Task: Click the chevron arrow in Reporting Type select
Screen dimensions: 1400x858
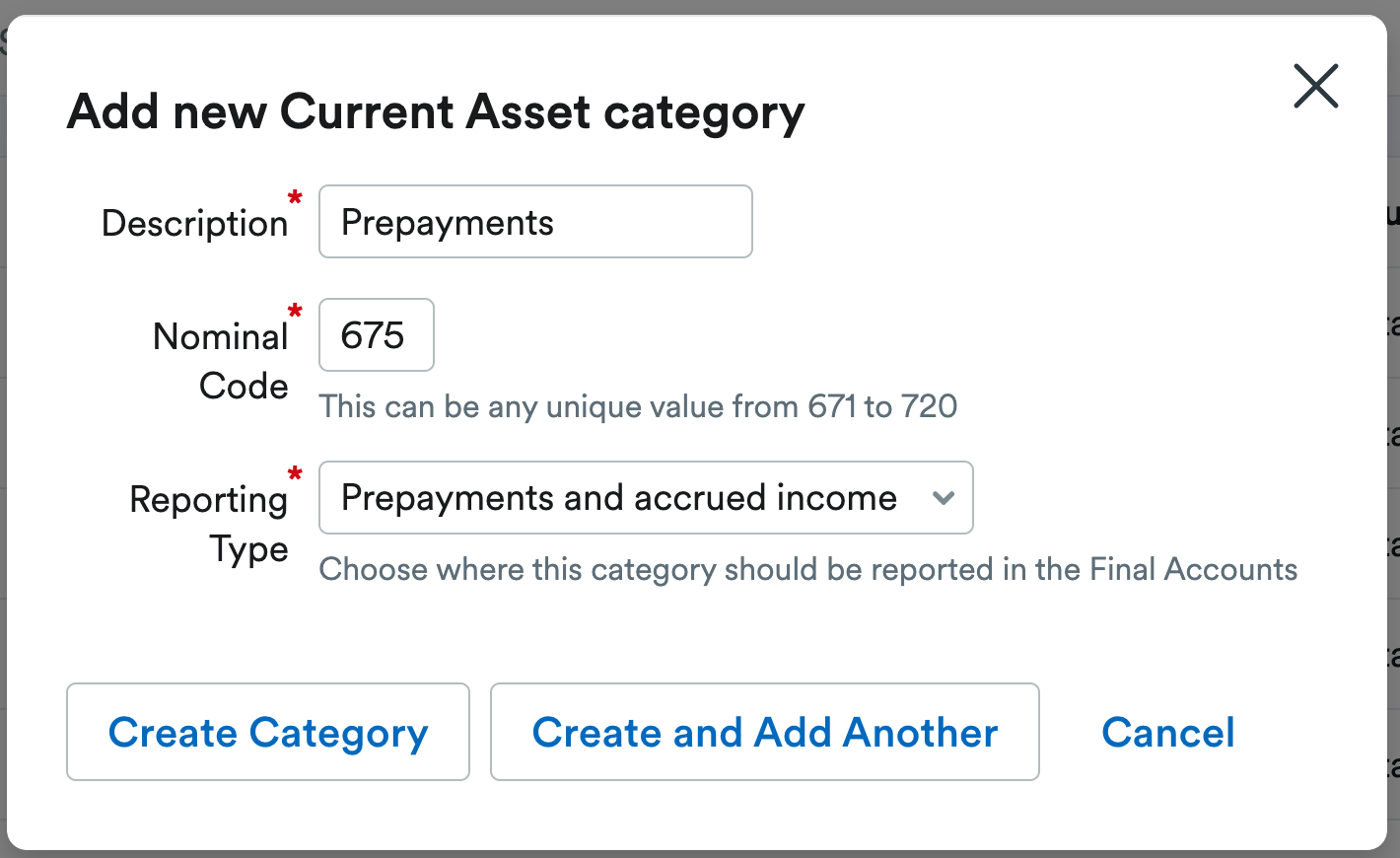Action: [x=944, y=498]
